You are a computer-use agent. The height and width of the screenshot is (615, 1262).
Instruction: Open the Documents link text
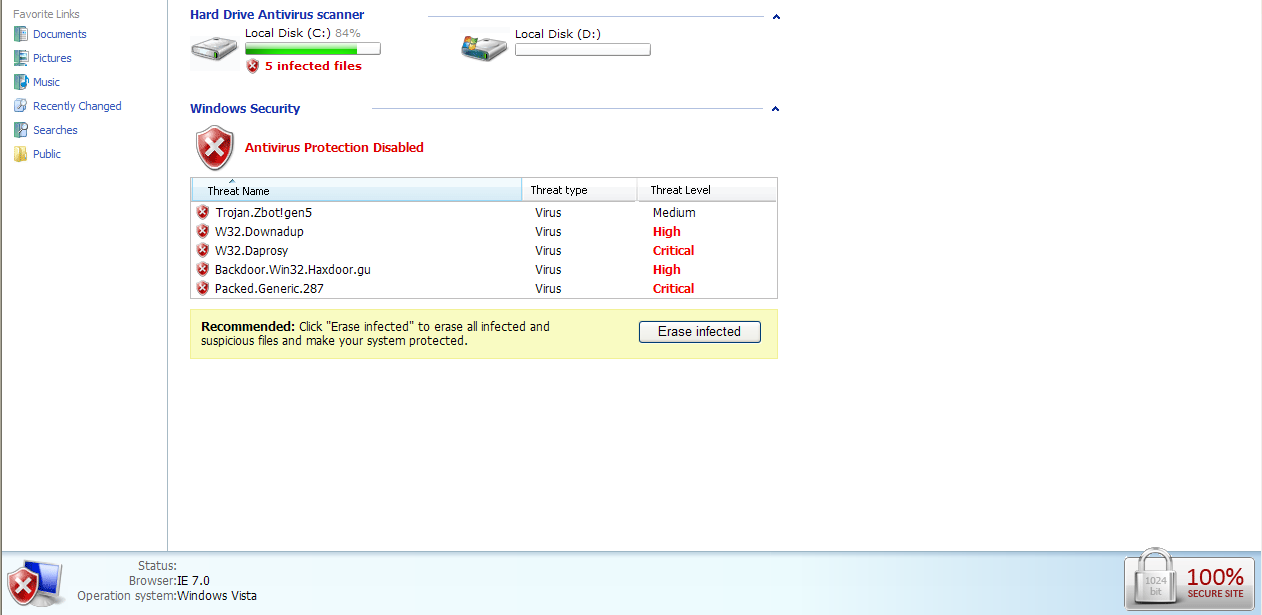tap(60, 34)
